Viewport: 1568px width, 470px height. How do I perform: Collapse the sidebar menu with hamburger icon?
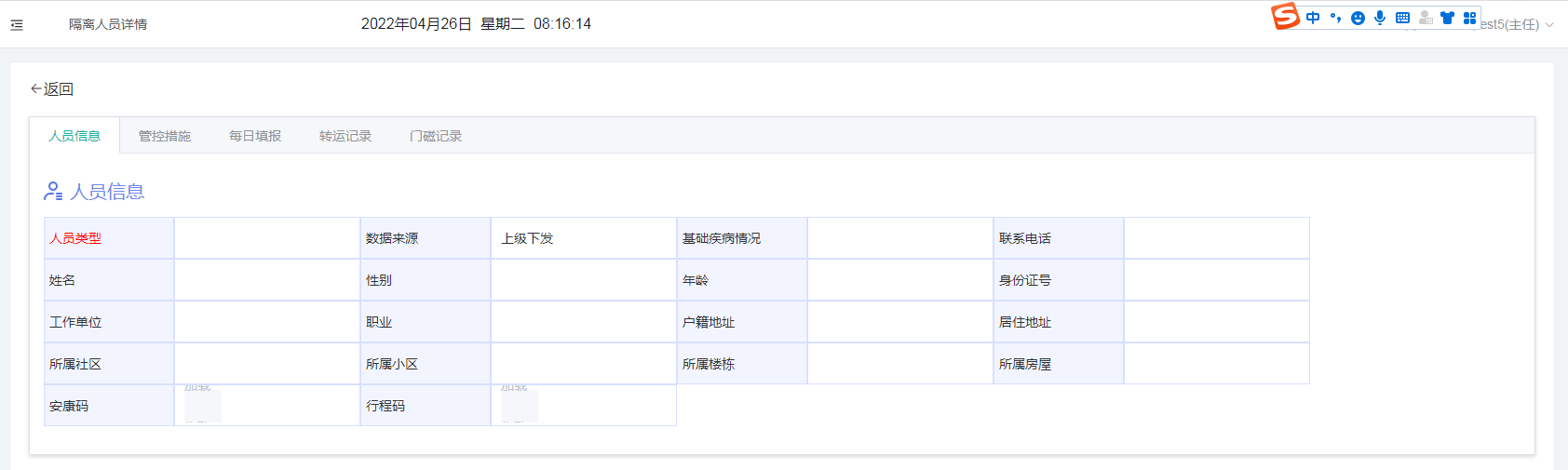(17, 25)
